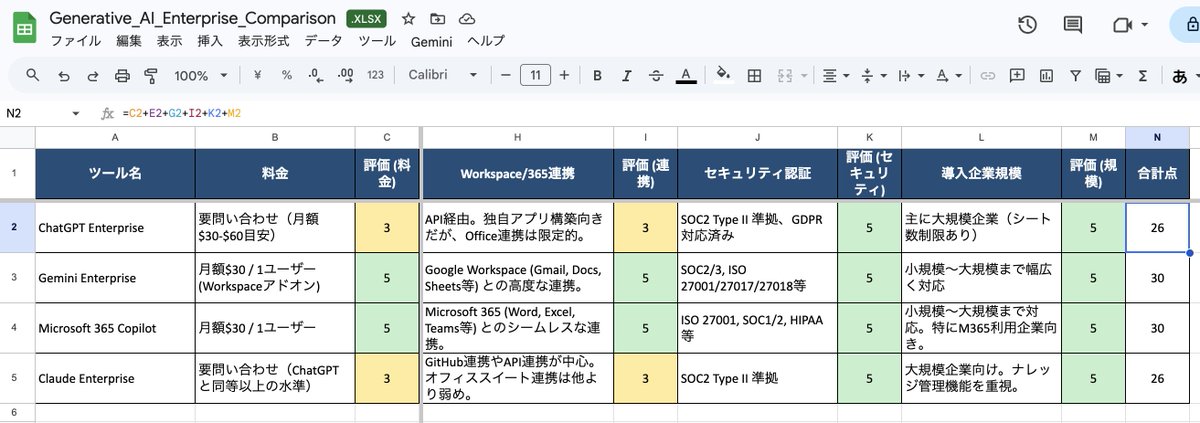
Task: Open the 表示形式 menu
Action: (264, 41)
